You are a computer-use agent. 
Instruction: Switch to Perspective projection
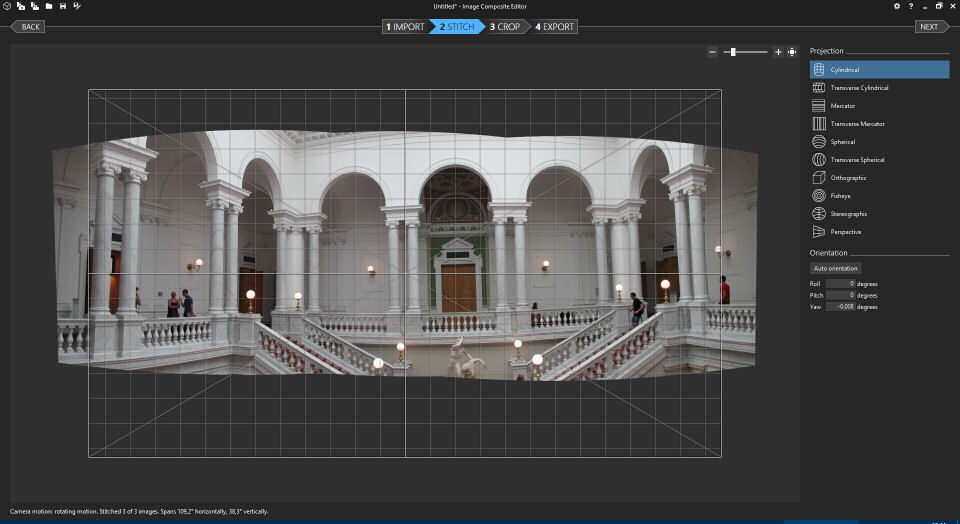pyautogui.click(x=845, y=232)
